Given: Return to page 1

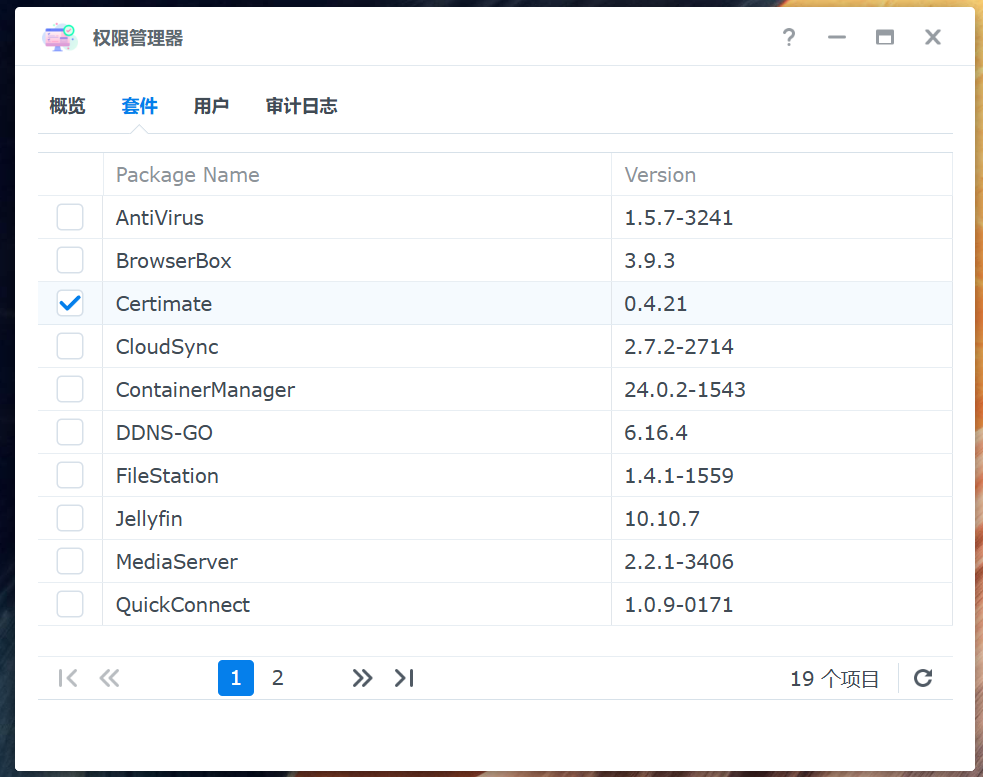Looking at the screenshot, I should (x=235, y=678).
